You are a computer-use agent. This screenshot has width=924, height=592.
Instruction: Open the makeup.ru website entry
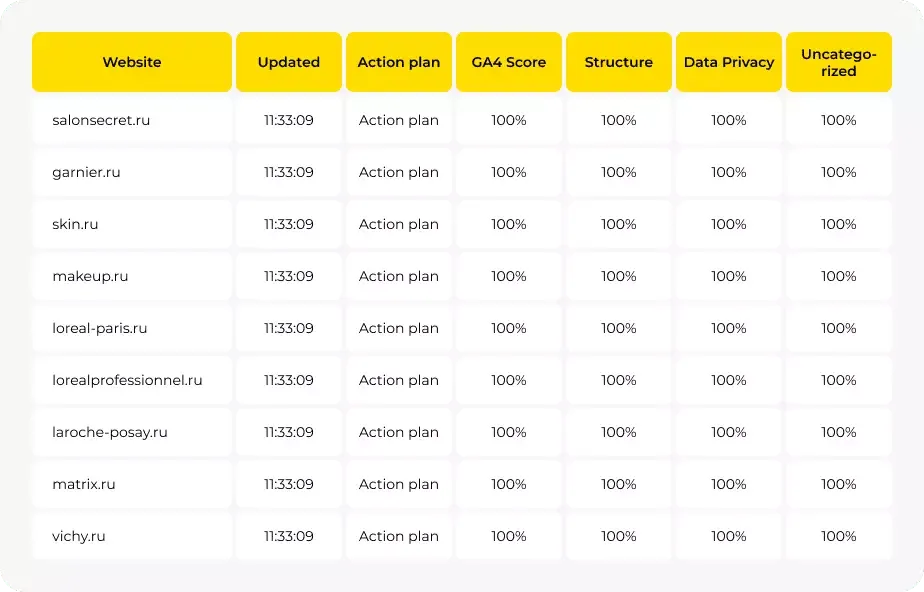click(x=90, y=276)
